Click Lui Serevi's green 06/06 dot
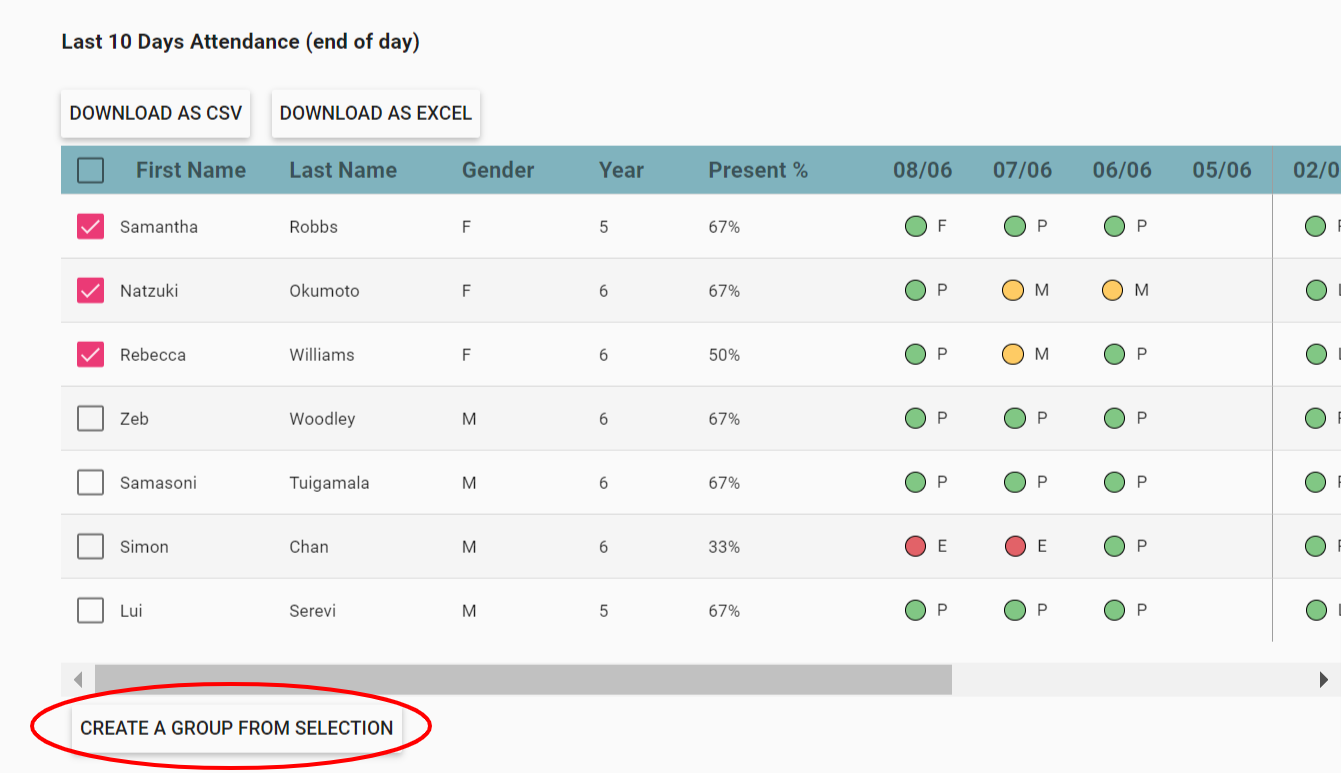 (1115, 610)
